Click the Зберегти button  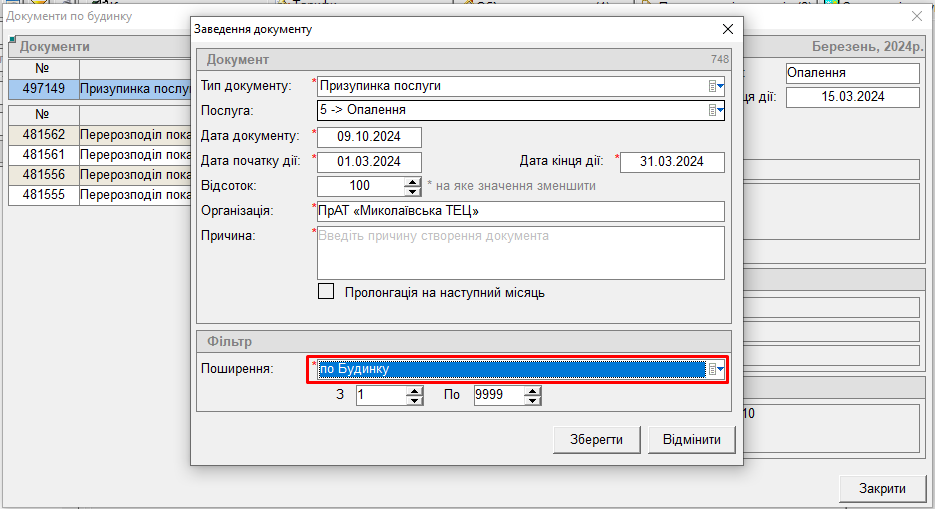pos(597,440)
